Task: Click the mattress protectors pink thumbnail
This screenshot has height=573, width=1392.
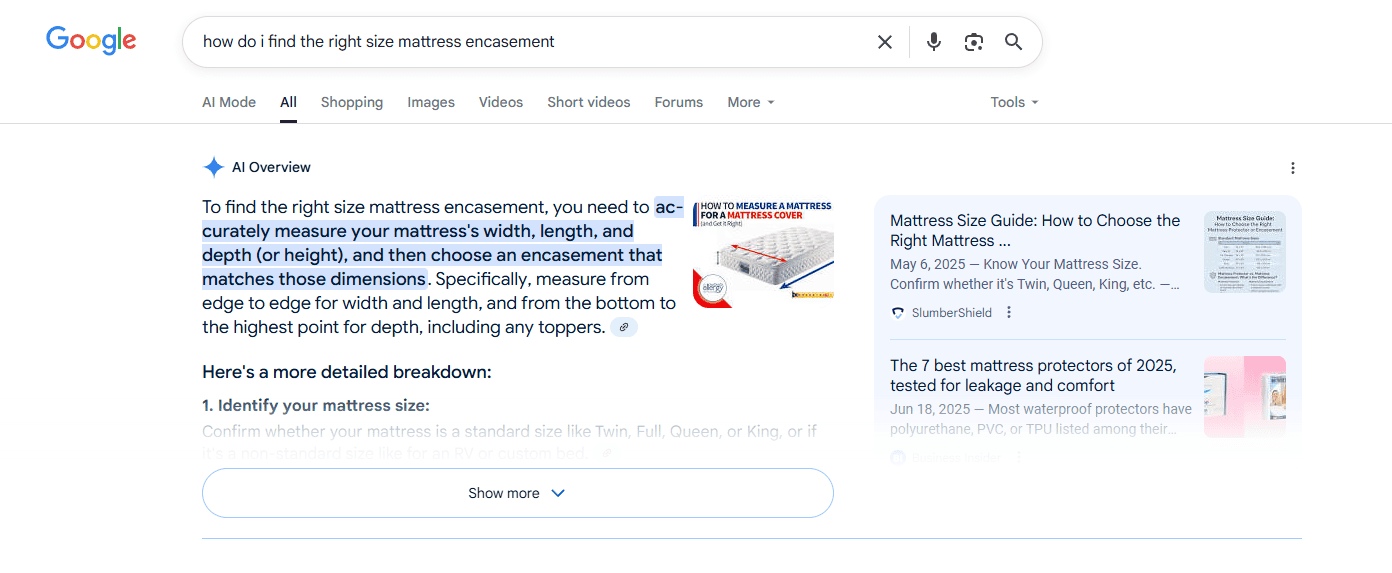Action: (x=1245, y=396)
